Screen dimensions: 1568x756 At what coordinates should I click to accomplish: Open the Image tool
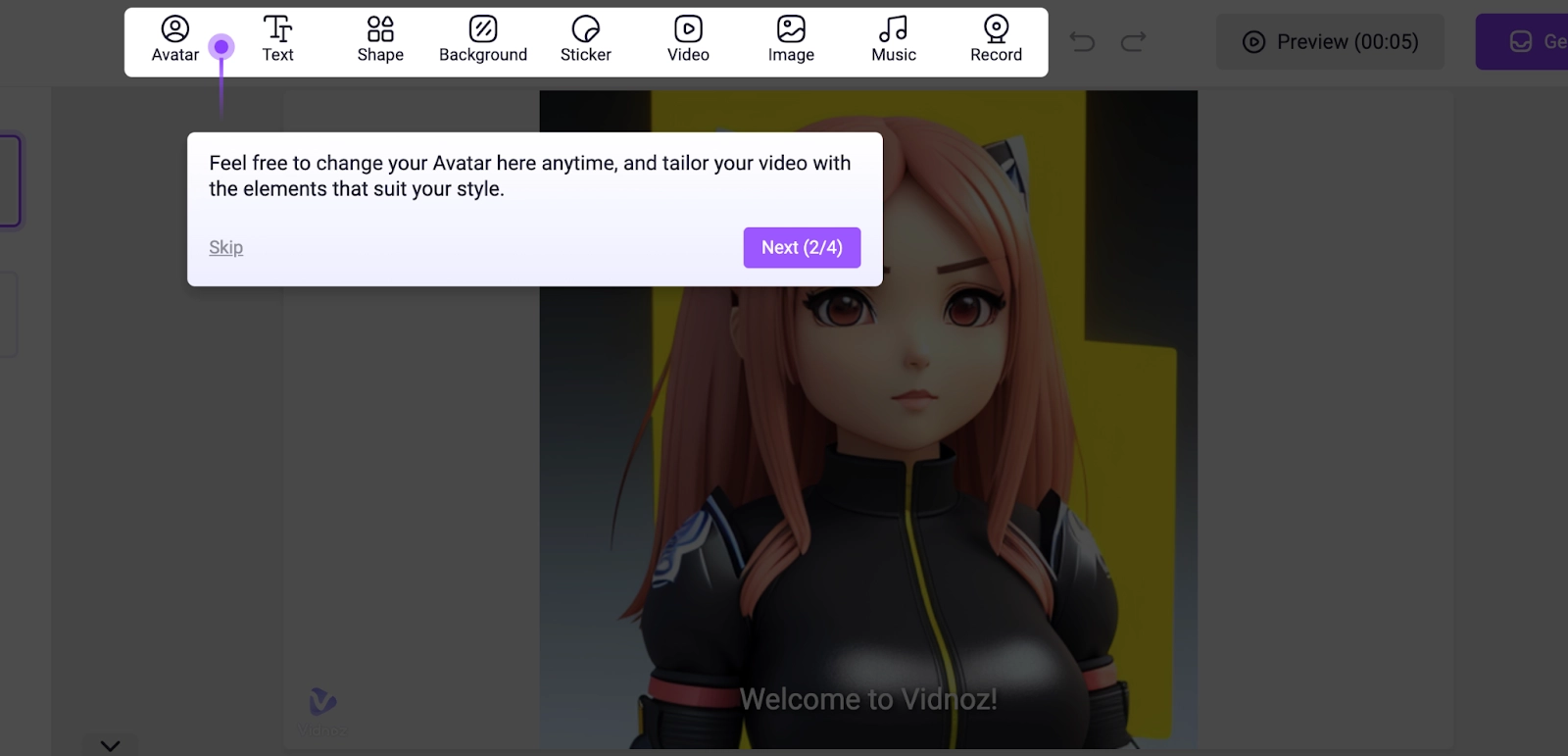click(x=791, y=40)
